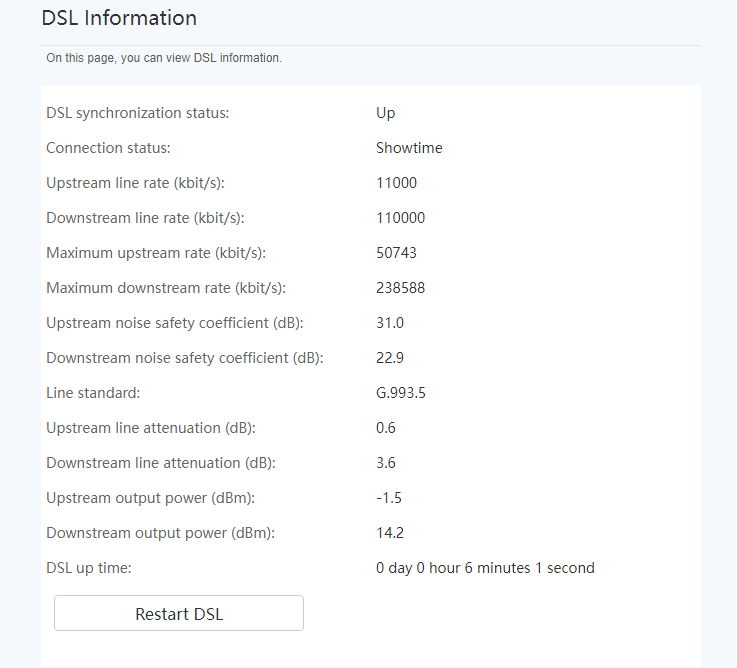Click the DSL up time label

coord(89,568)
